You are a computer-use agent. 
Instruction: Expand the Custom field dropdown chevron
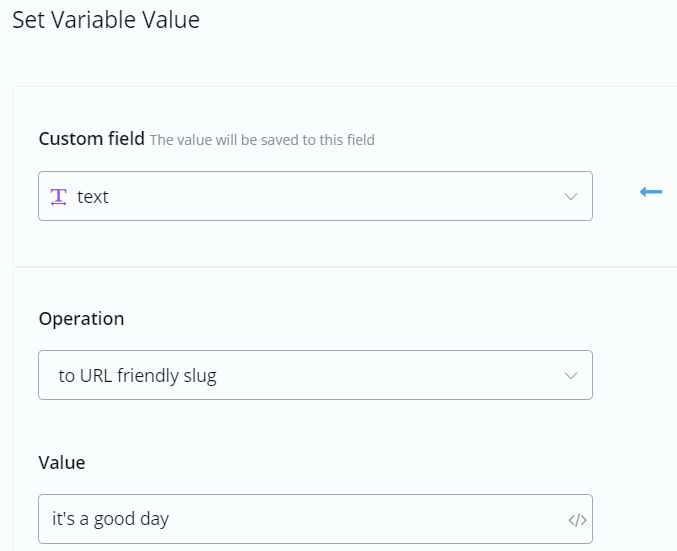tap(571, 197)
